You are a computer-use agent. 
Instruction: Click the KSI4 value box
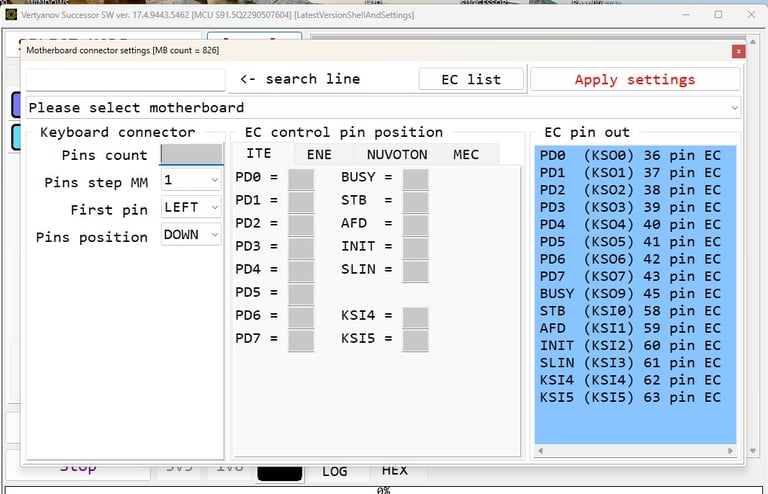coord(415,317)
